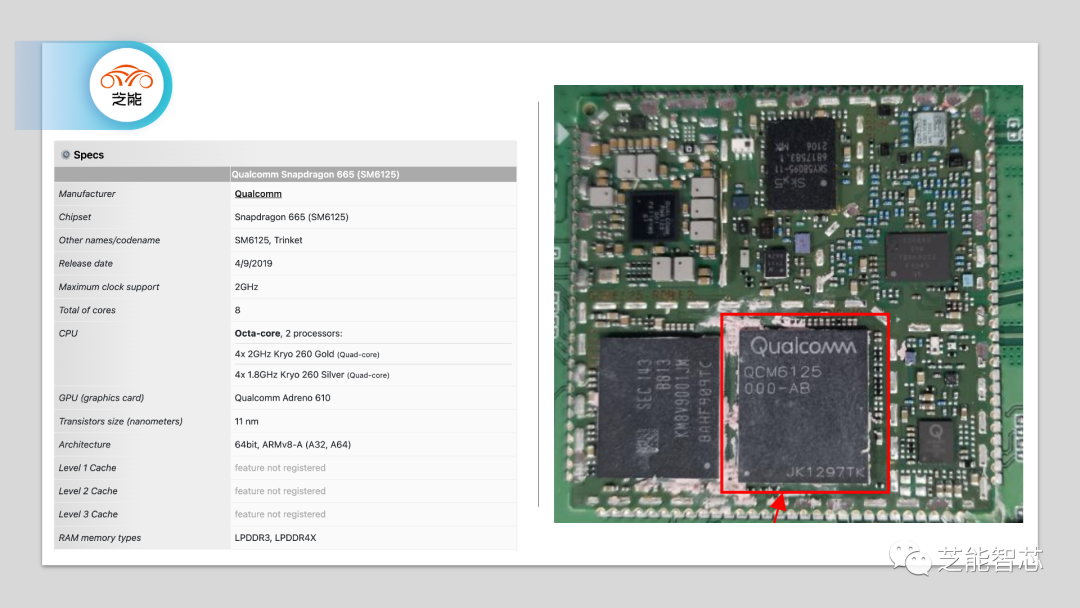Select '64bit, ARMv8-A (A32, A64)' value
The width and height of the screenshot is (1080, 608).
(x=293, y=445)
